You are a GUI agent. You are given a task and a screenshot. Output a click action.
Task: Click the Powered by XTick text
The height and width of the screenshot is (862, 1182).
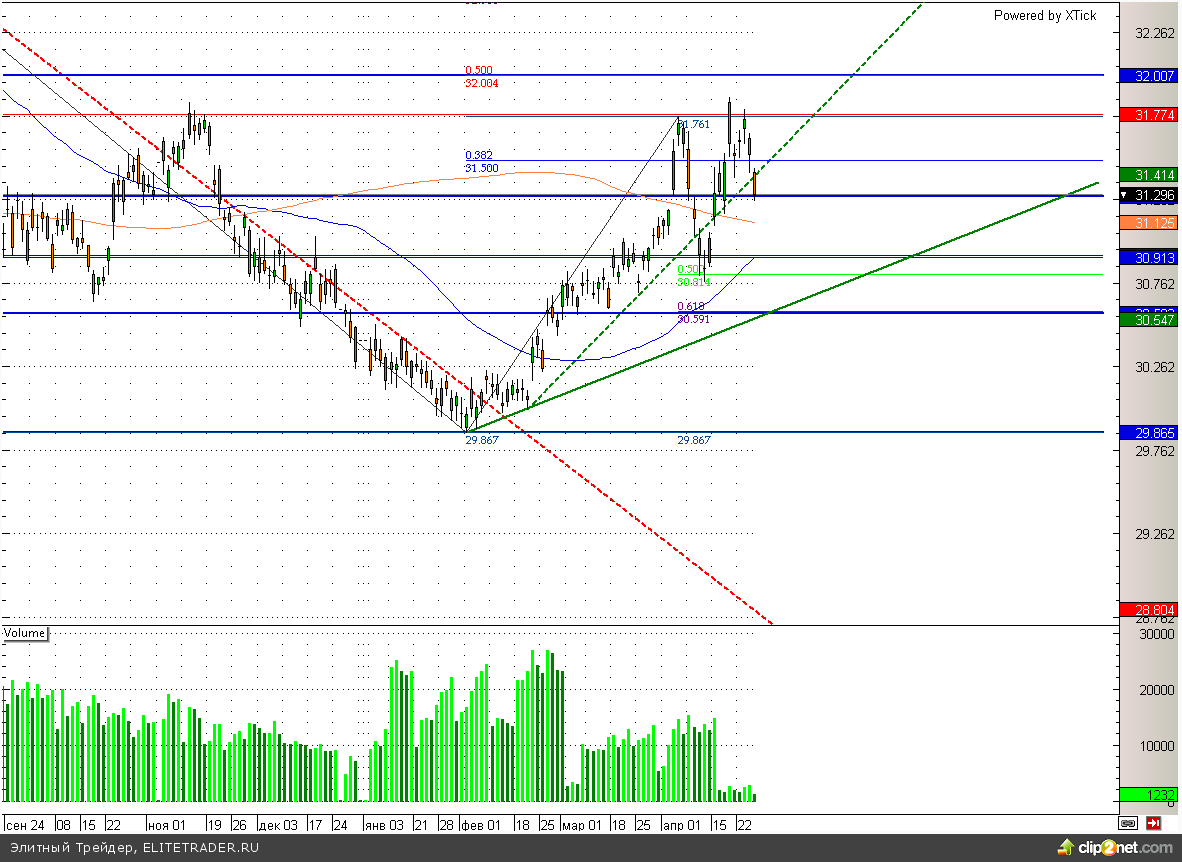(x=1044, y=15)
